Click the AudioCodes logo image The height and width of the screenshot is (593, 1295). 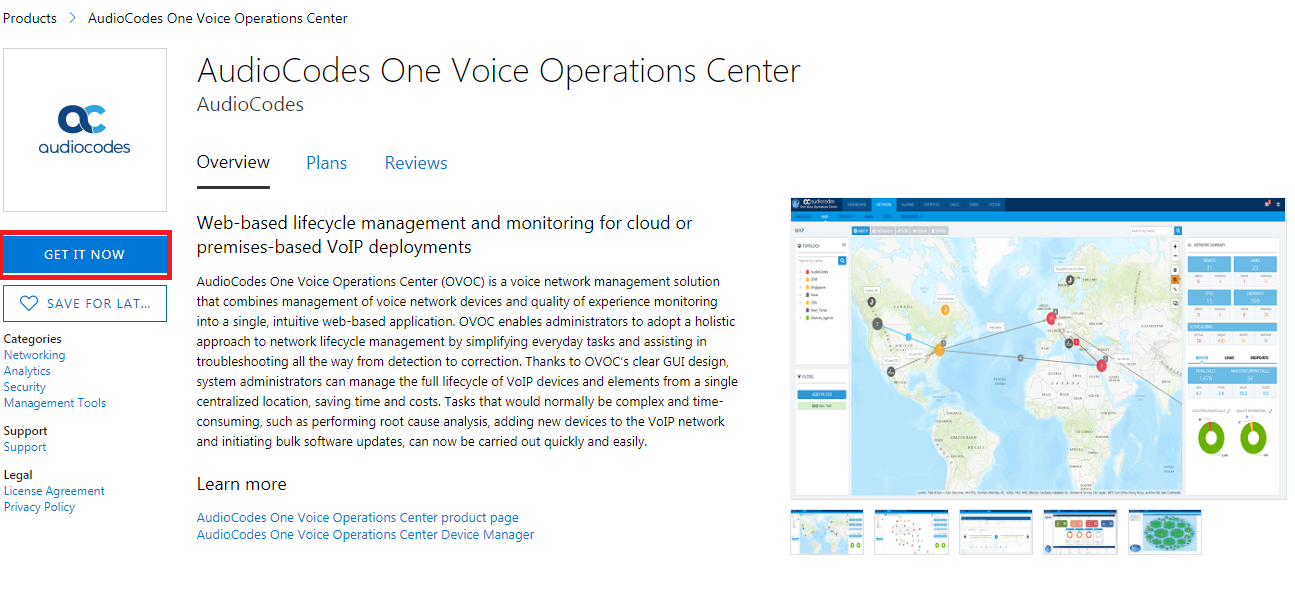(85, 130)
